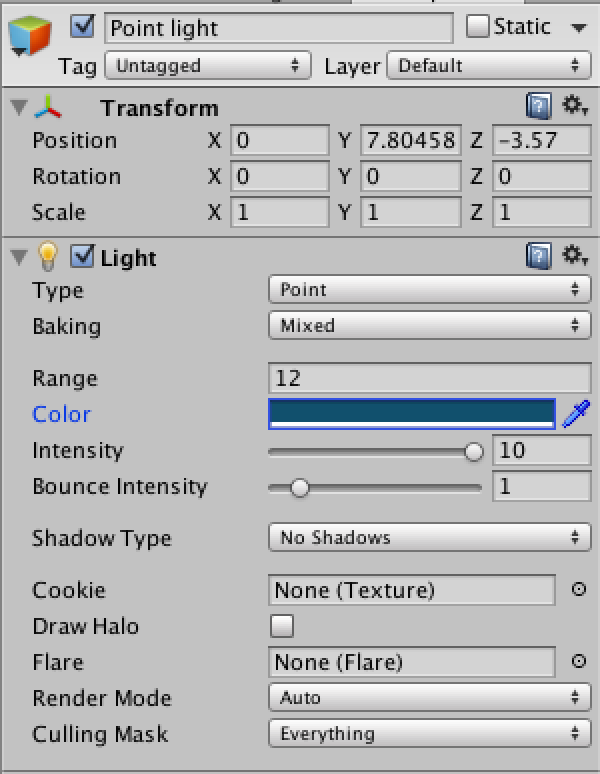The height and width of the screenshot is (774, 600).
Task: Open the Static flags dropdown arrow
Action: 578,28
